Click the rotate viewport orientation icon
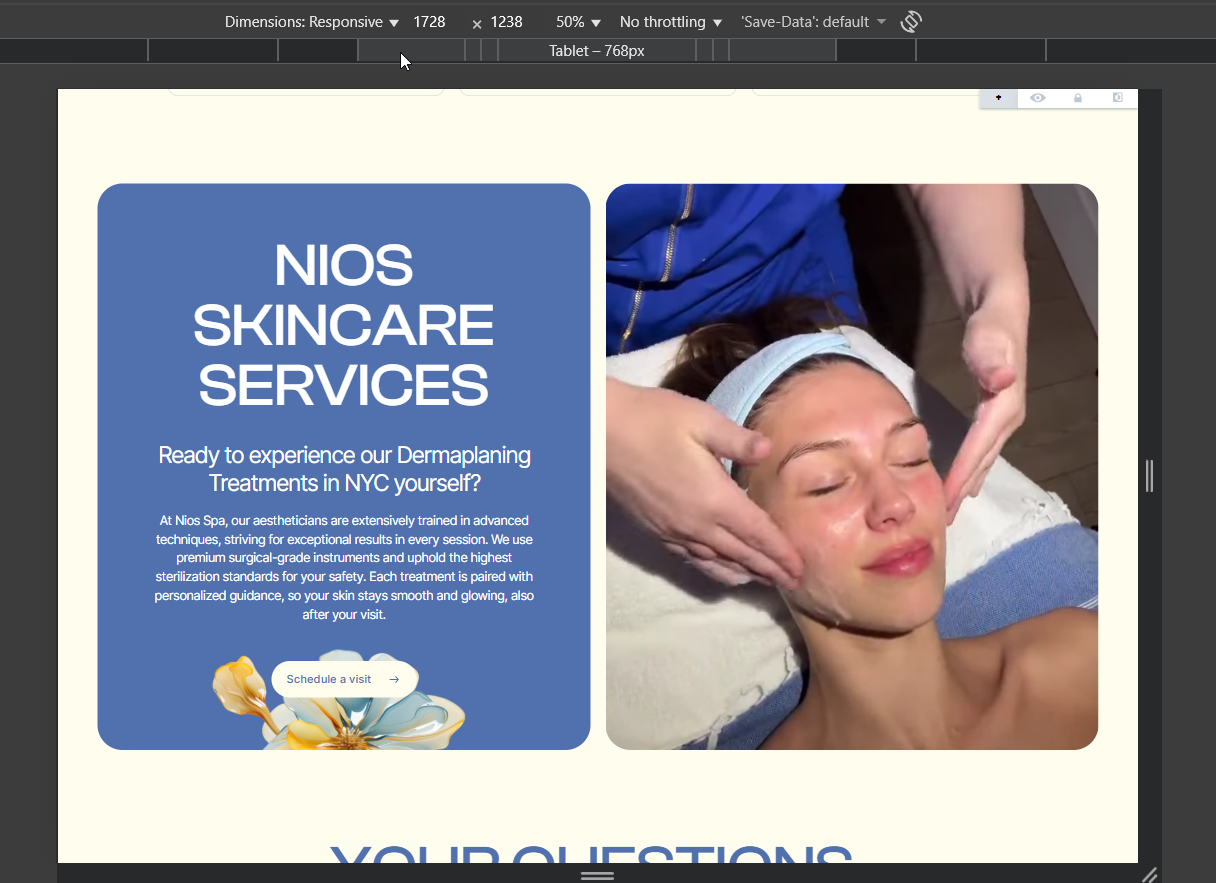Image resolution: width=1216 pixels, height=883 pixels. (x=910, y=22)
